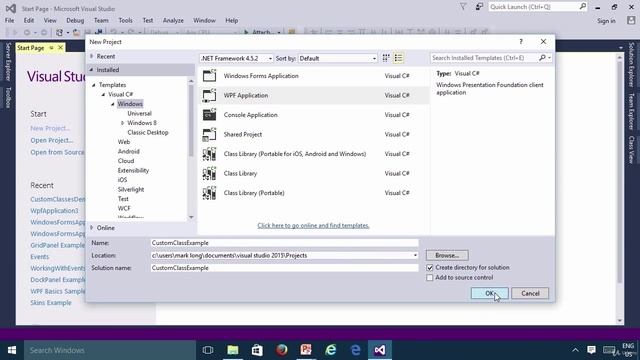The image size is (640, 360).
Task: Open the Open Project... link on Start Page
Action: [52, 140]
